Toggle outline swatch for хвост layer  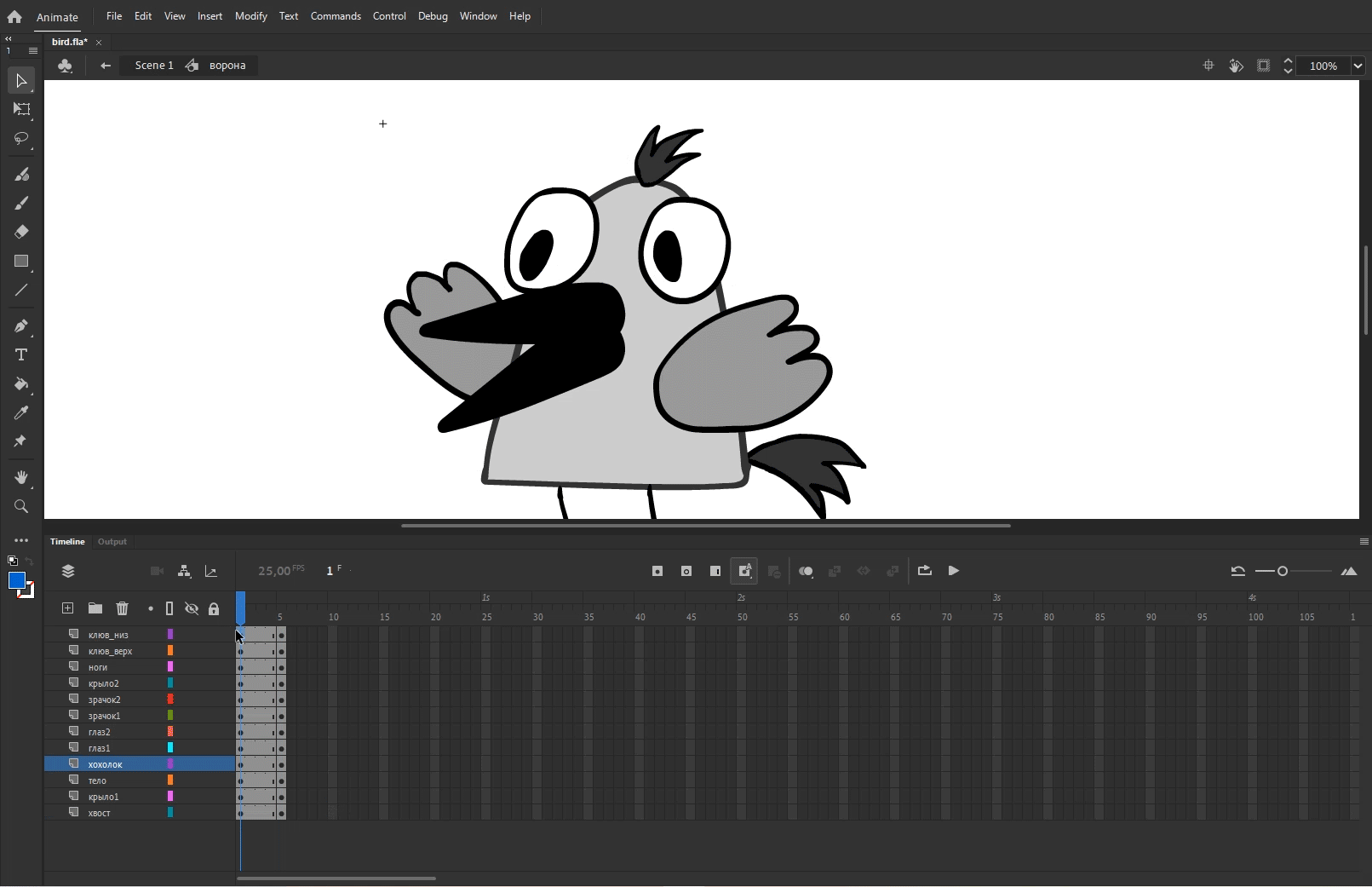(170, 813)
